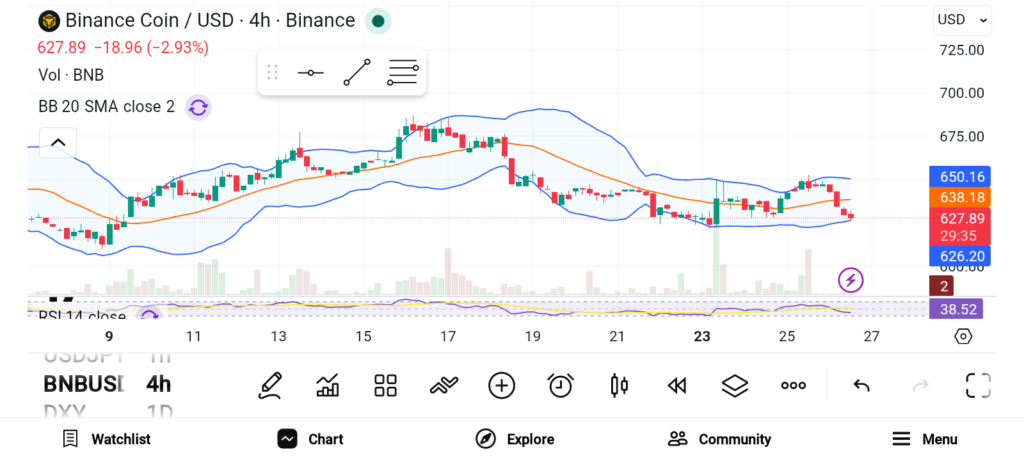Open chart settings hexagon icon
The width and height of the screenshot is (1024, 461).
[963, 336]
